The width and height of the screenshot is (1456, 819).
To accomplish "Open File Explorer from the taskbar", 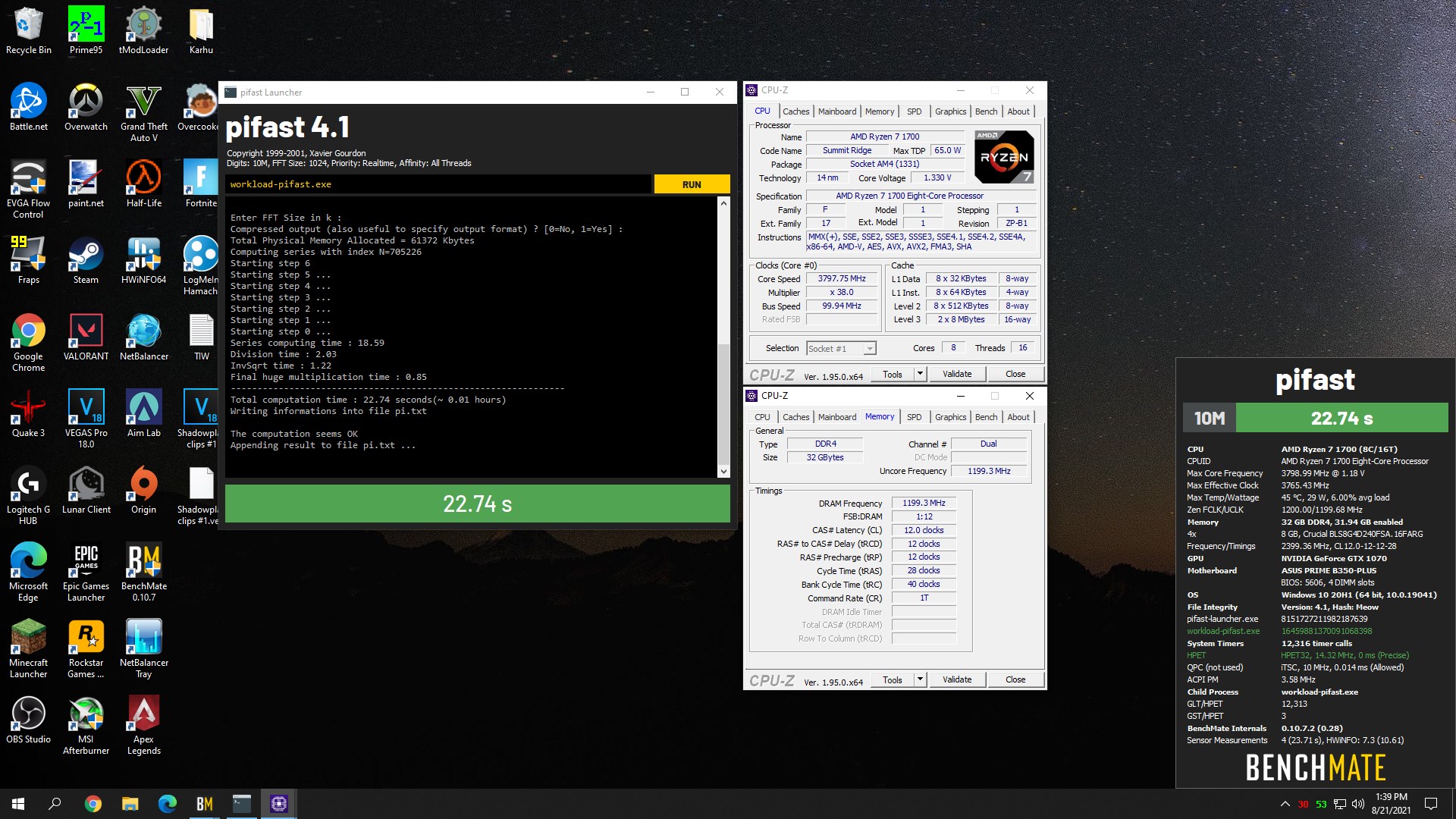I will pos(130,804).
